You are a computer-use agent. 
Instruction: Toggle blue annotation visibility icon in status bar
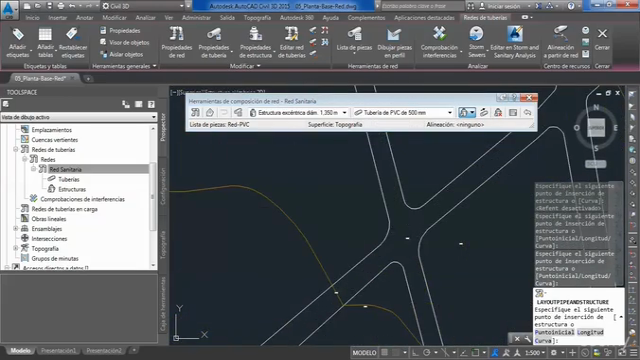coord(495,352)
